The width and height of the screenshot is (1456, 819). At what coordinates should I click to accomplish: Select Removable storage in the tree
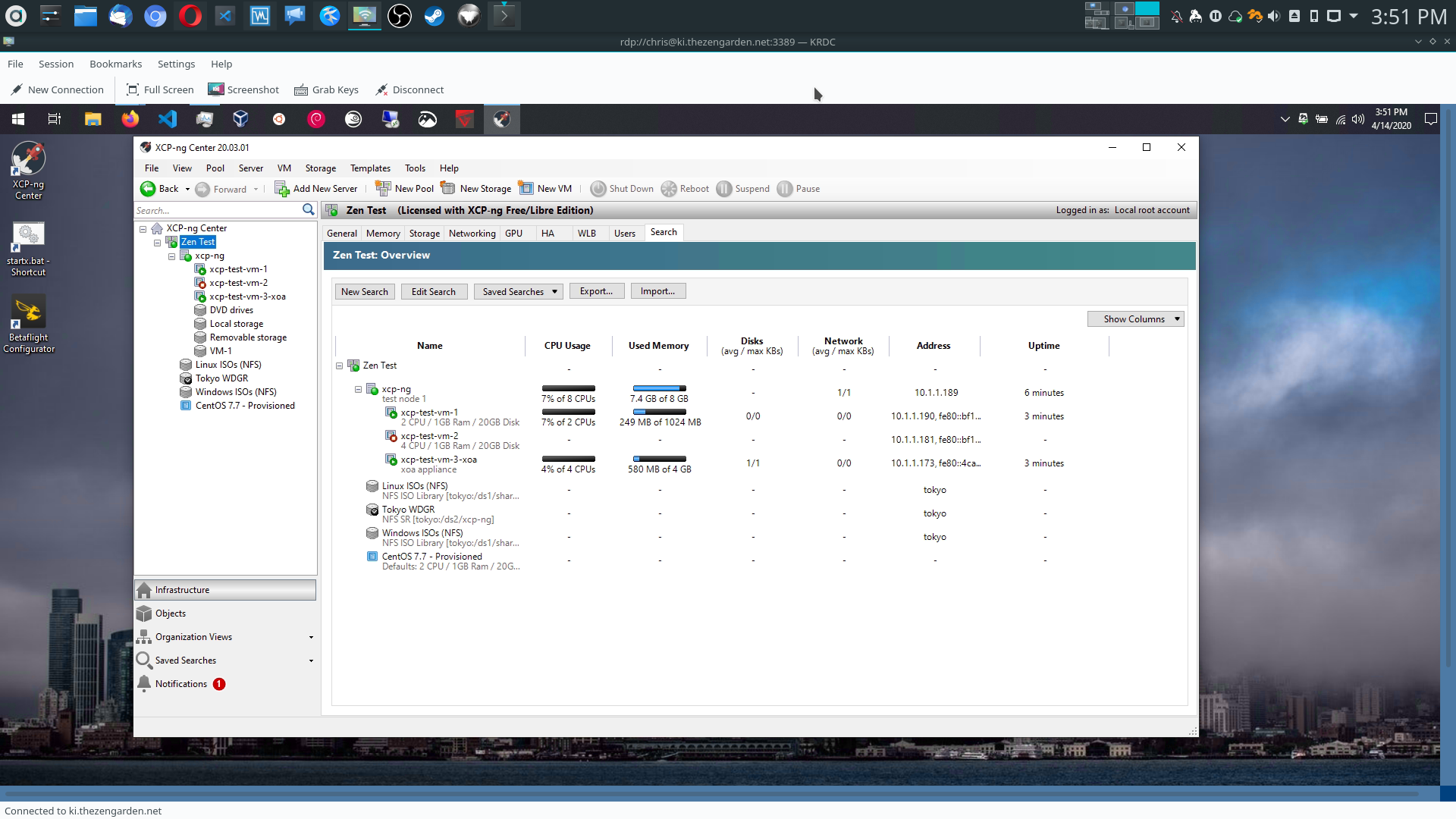click(x=248, y=337)
